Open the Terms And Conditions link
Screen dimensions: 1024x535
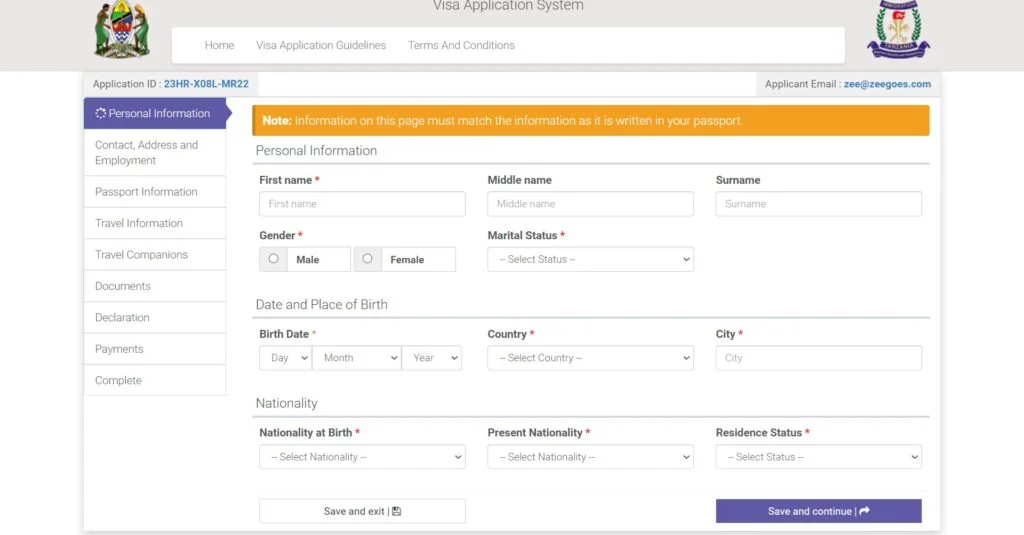click(x=461, y=45)
